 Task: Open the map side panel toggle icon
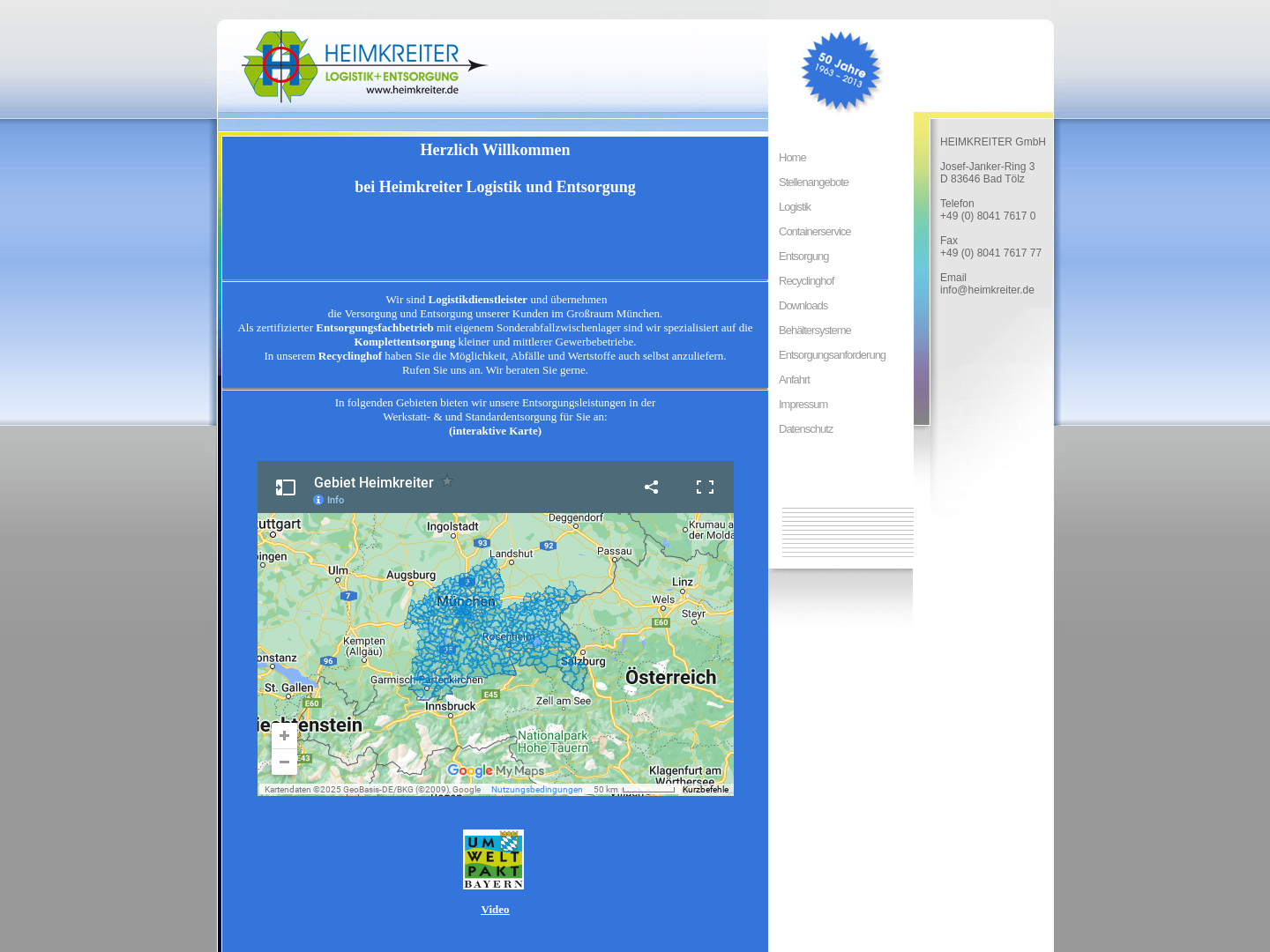[286, 487]
